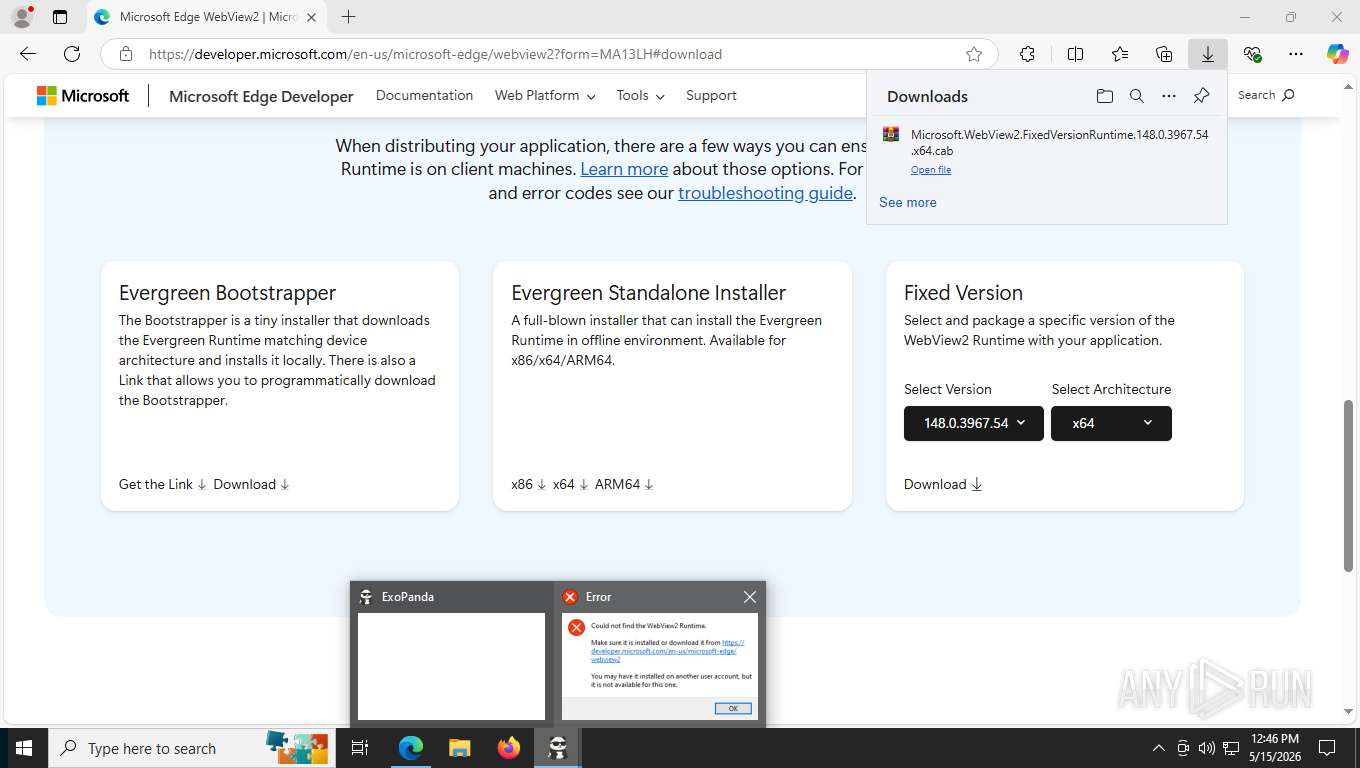Select the Error window thumbnail preview
Screen dimensions: 1360x768
(x=660, y=666)
